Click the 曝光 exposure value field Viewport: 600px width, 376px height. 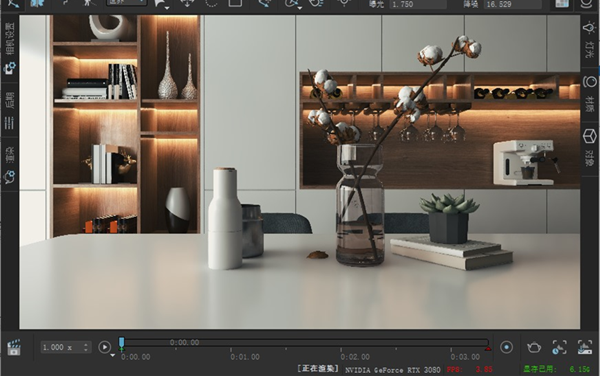pyautogui.click(x=417, y=5)
